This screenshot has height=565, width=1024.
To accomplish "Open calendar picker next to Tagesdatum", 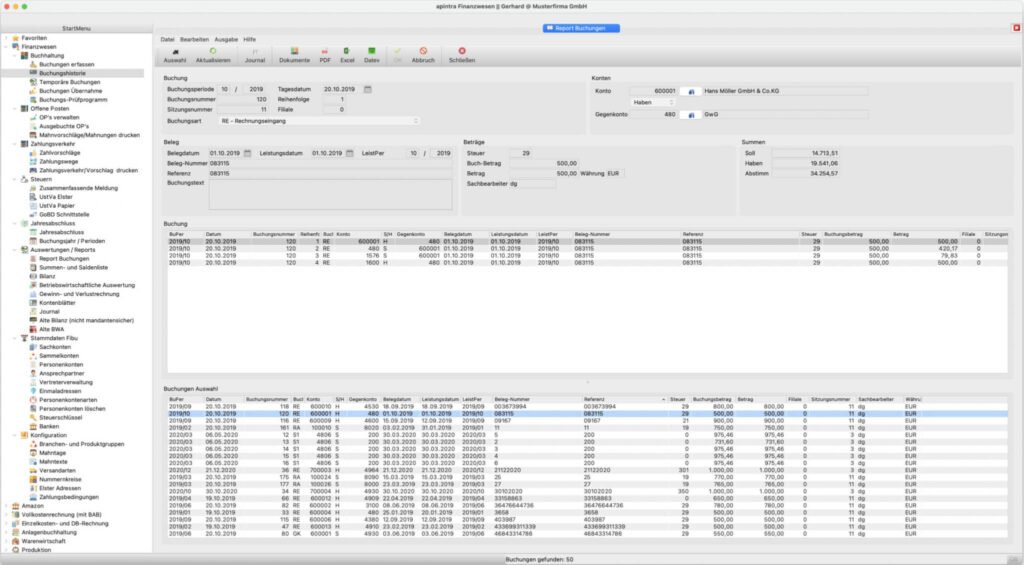I will click(x=368, y=89).
